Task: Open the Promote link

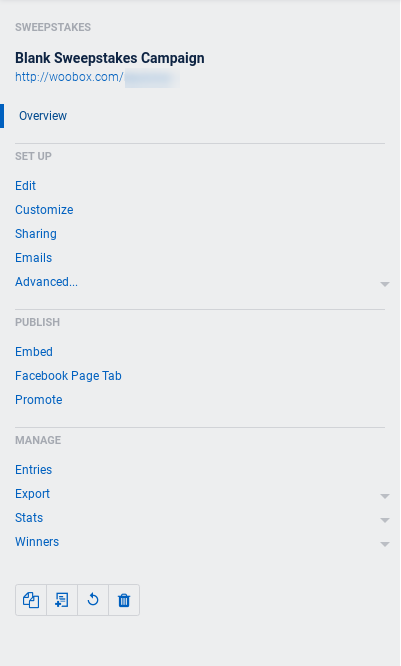Action: [39, 400]
